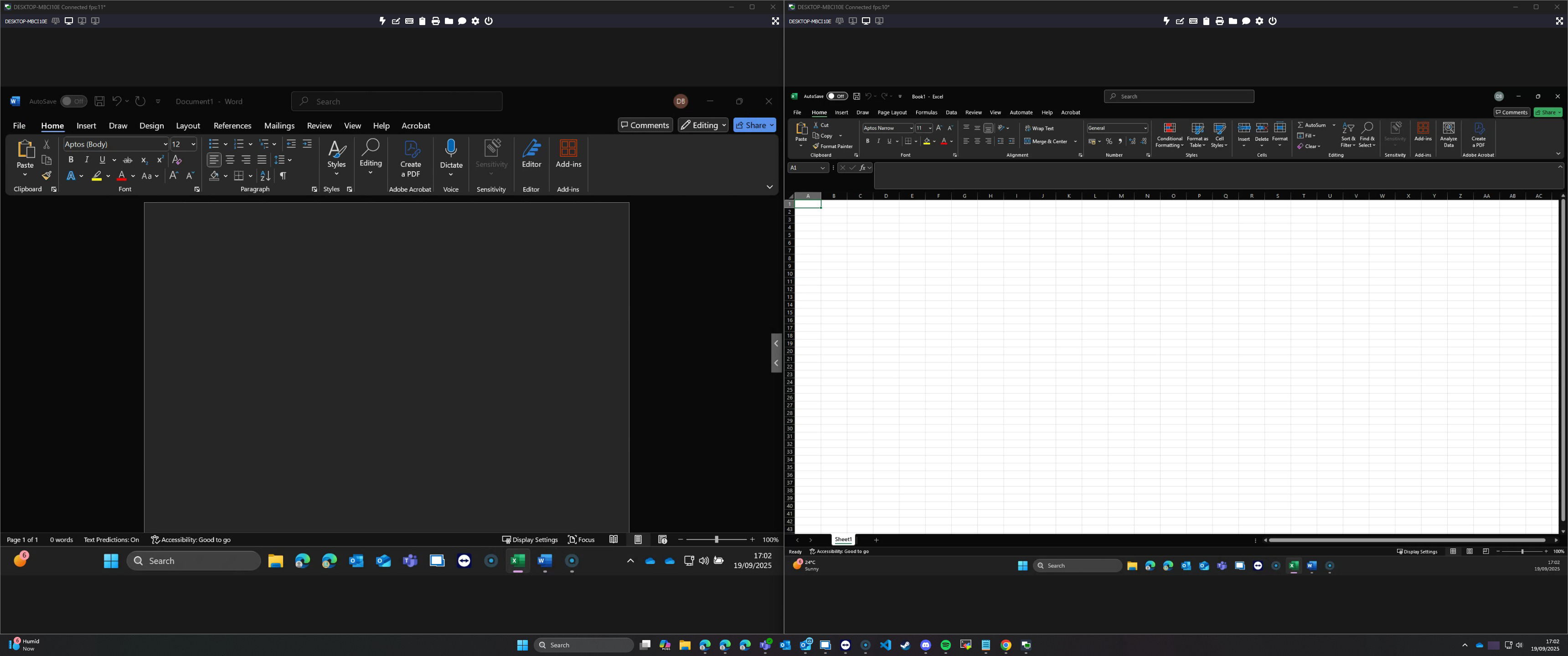Image resolution: width=1568 pixels, height=656 pixels.
Task: Increase decimal places in Excel
Action: click(1132, 141)
